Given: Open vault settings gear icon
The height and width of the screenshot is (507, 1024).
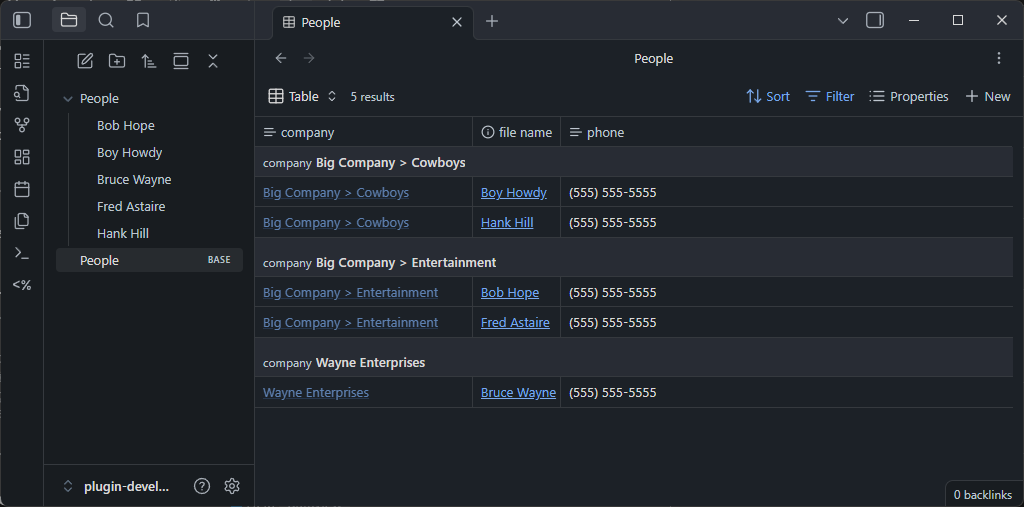Looking at the screenshot, I should (x=232, y=486).
